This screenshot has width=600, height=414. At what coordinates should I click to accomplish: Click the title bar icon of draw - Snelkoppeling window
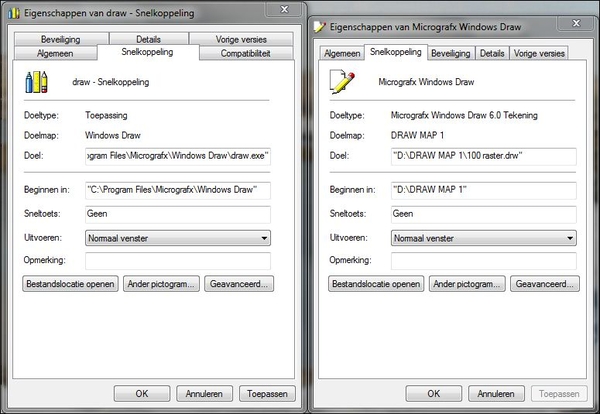point(14,13)
